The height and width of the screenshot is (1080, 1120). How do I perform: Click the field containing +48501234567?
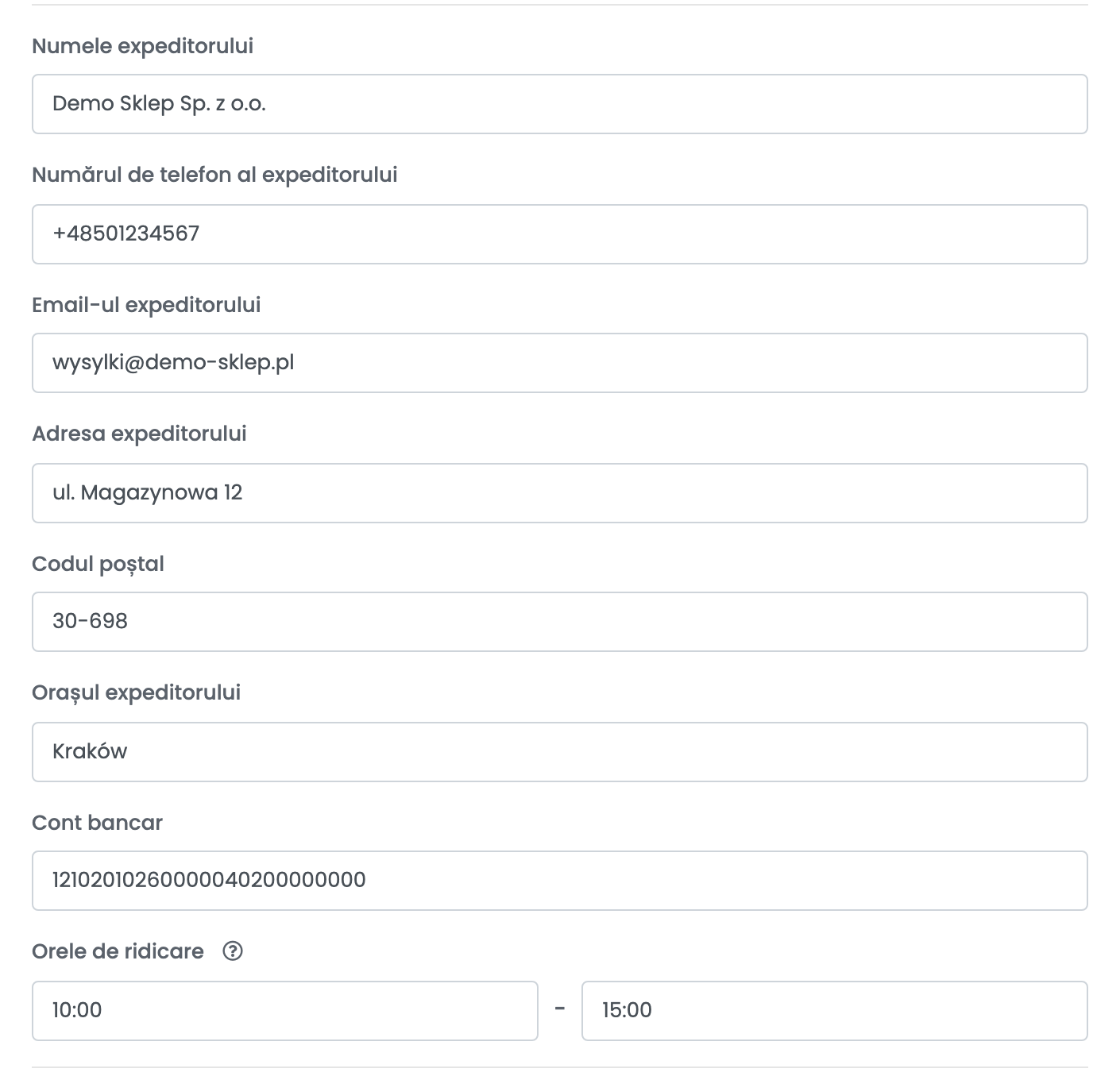coord(559,234)
